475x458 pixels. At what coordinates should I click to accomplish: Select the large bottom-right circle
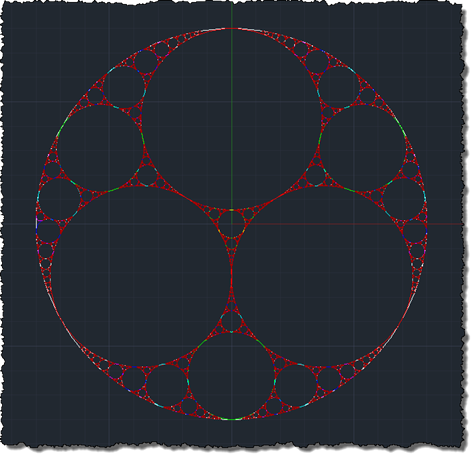coord(323,276)
